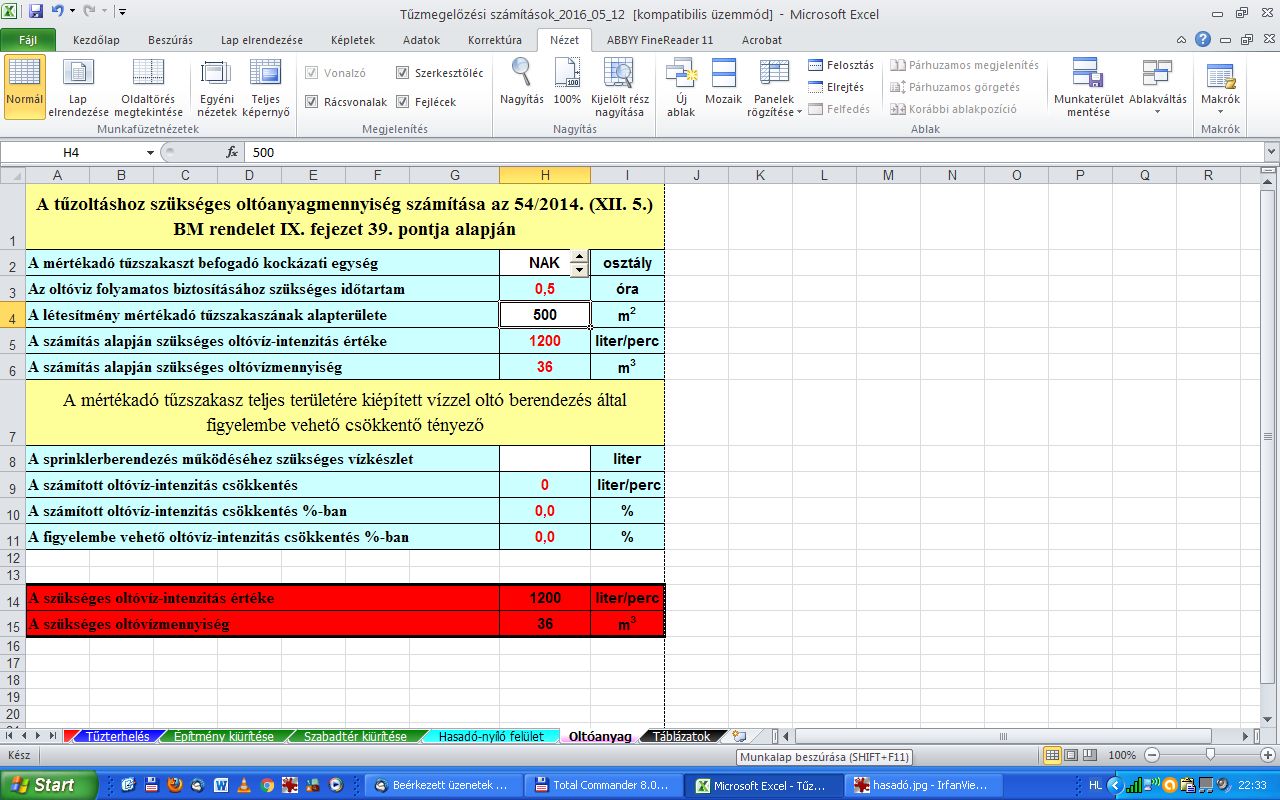Click the formula bar input showing 500
The height and width of the screenshot is (800, 1280).
(755, 153)
